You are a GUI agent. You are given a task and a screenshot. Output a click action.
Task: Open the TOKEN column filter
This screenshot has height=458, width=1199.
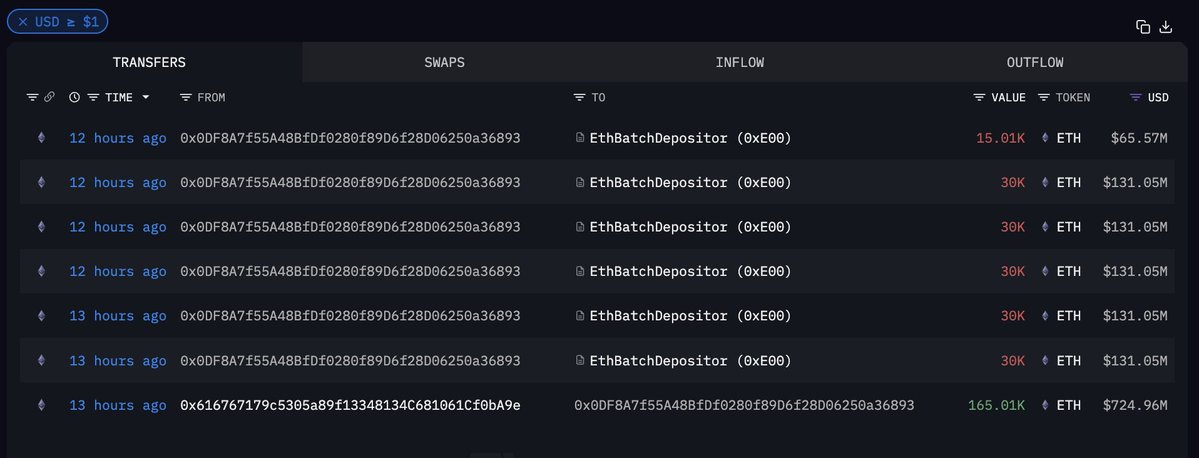coord(1044,97)
